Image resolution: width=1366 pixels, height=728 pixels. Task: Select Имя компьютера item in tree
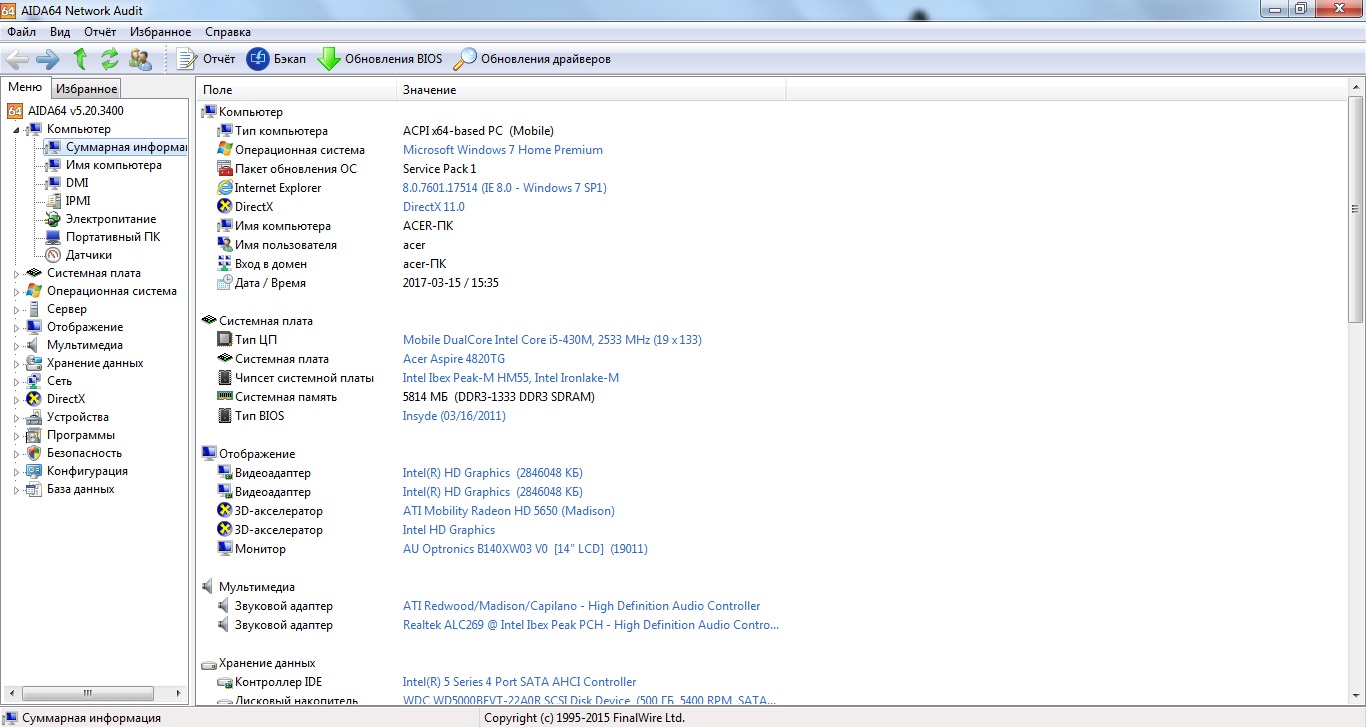[x=114, y=165]
